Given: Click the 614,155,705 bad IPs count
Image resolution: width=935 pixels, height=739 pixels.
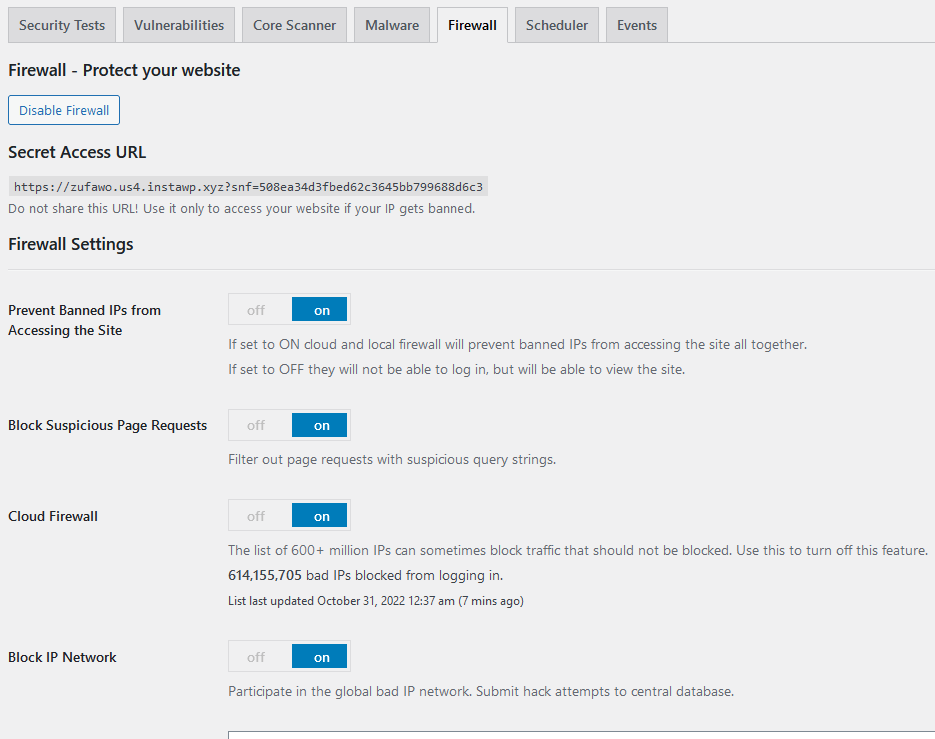Looking at the screenshot, I should click(x=265, y=576).
